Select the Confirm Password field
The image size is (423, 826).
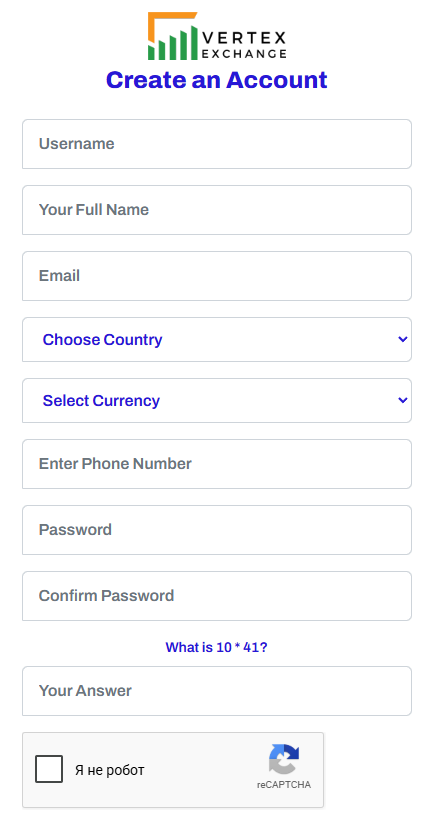point(217,596)
